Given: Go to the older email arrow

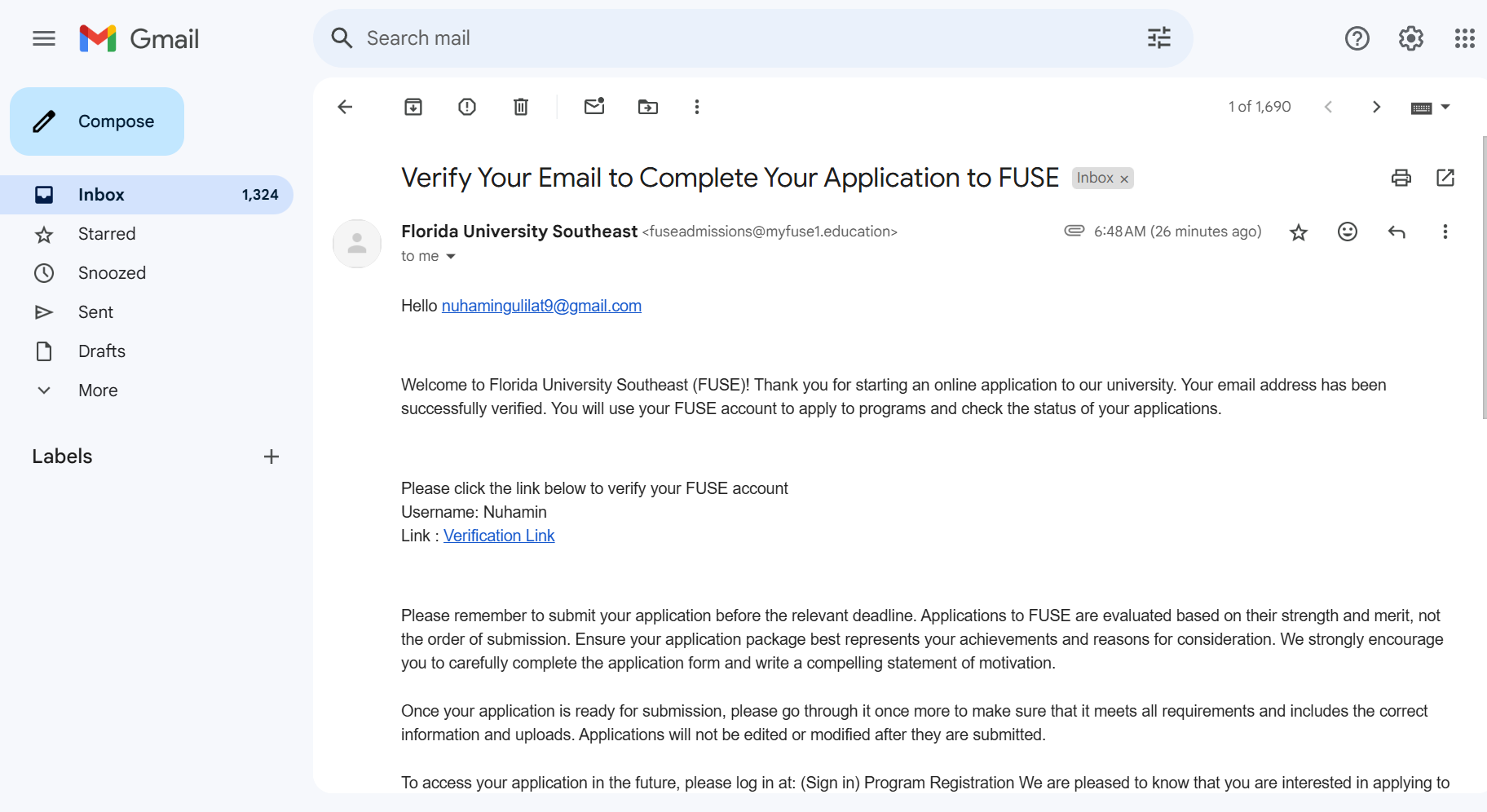Looking at the screenshot, I should click(1377, 107).
